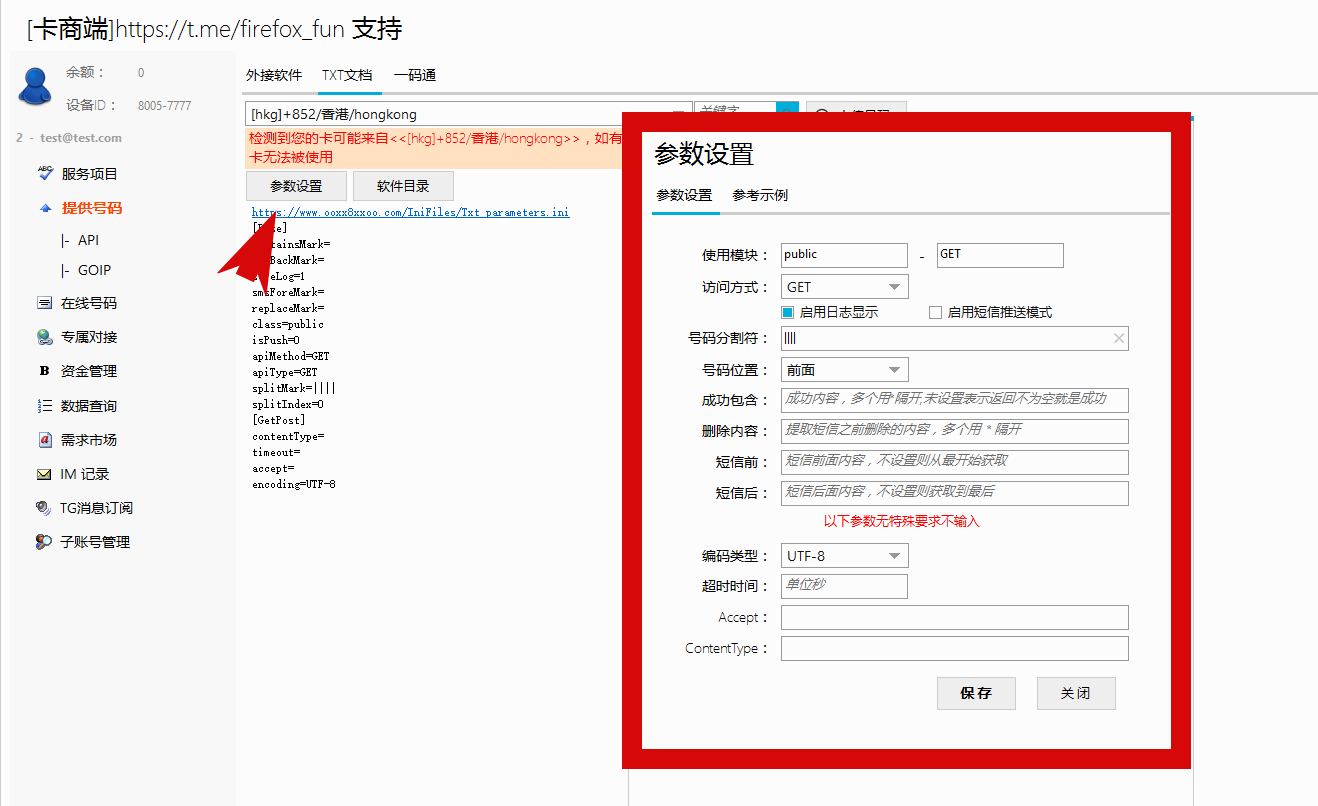Open the 访问方式 GET dropdown

[x=845, y=287]
